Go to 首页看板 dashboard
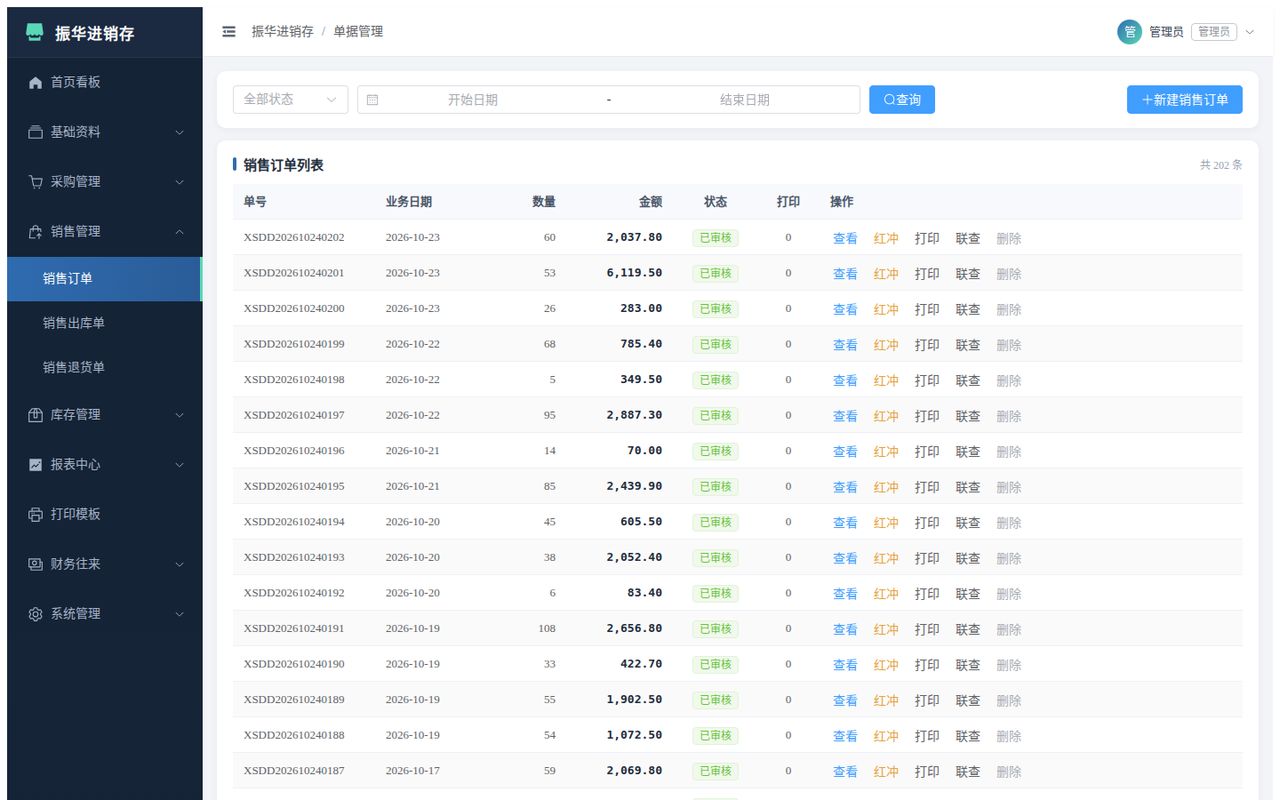The height and width of the screenshot is (800, 1280). [104, 82]
